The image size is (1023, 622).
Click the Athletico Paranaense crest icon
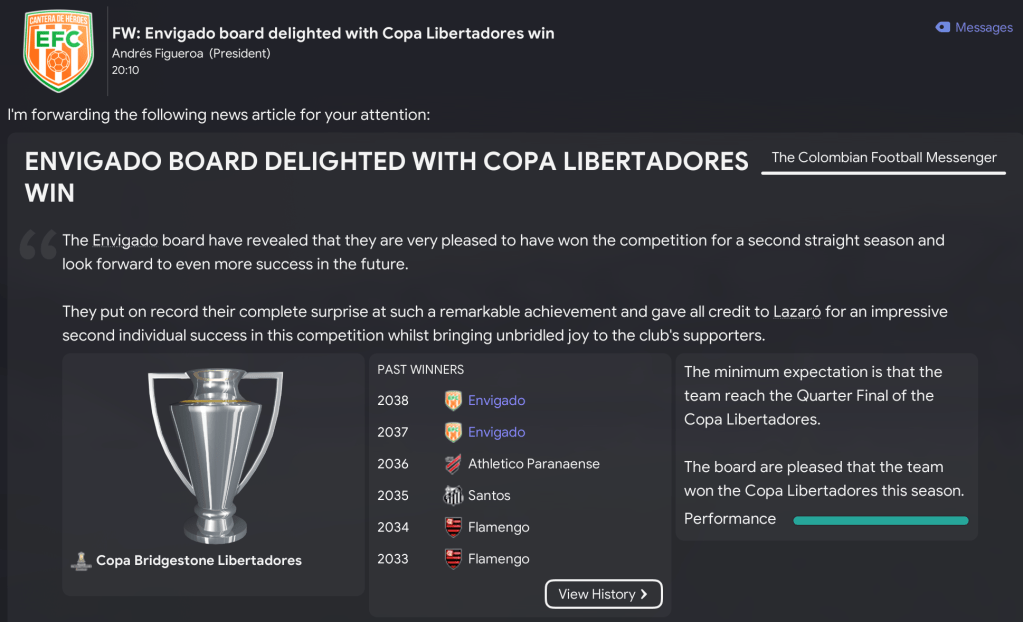pyautogui.click(x=453, y=464)
